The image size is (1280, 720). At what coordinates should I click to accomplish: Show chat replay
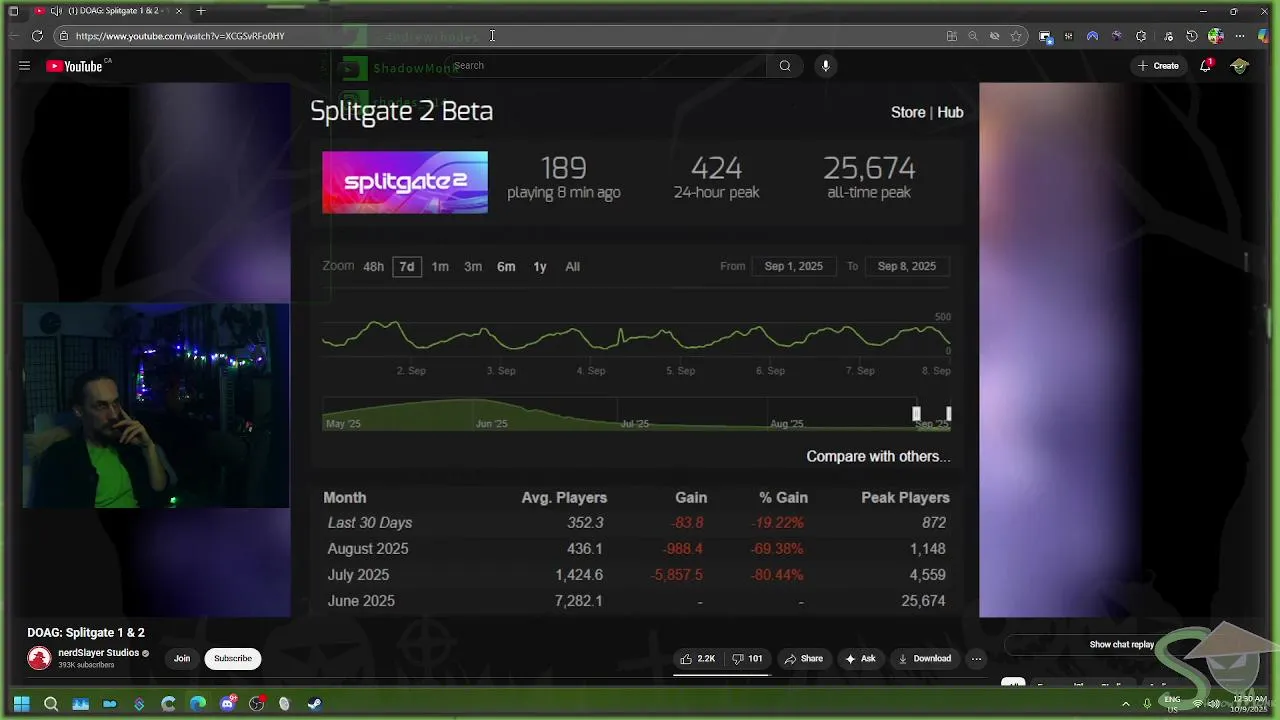tap(1121, 645)
